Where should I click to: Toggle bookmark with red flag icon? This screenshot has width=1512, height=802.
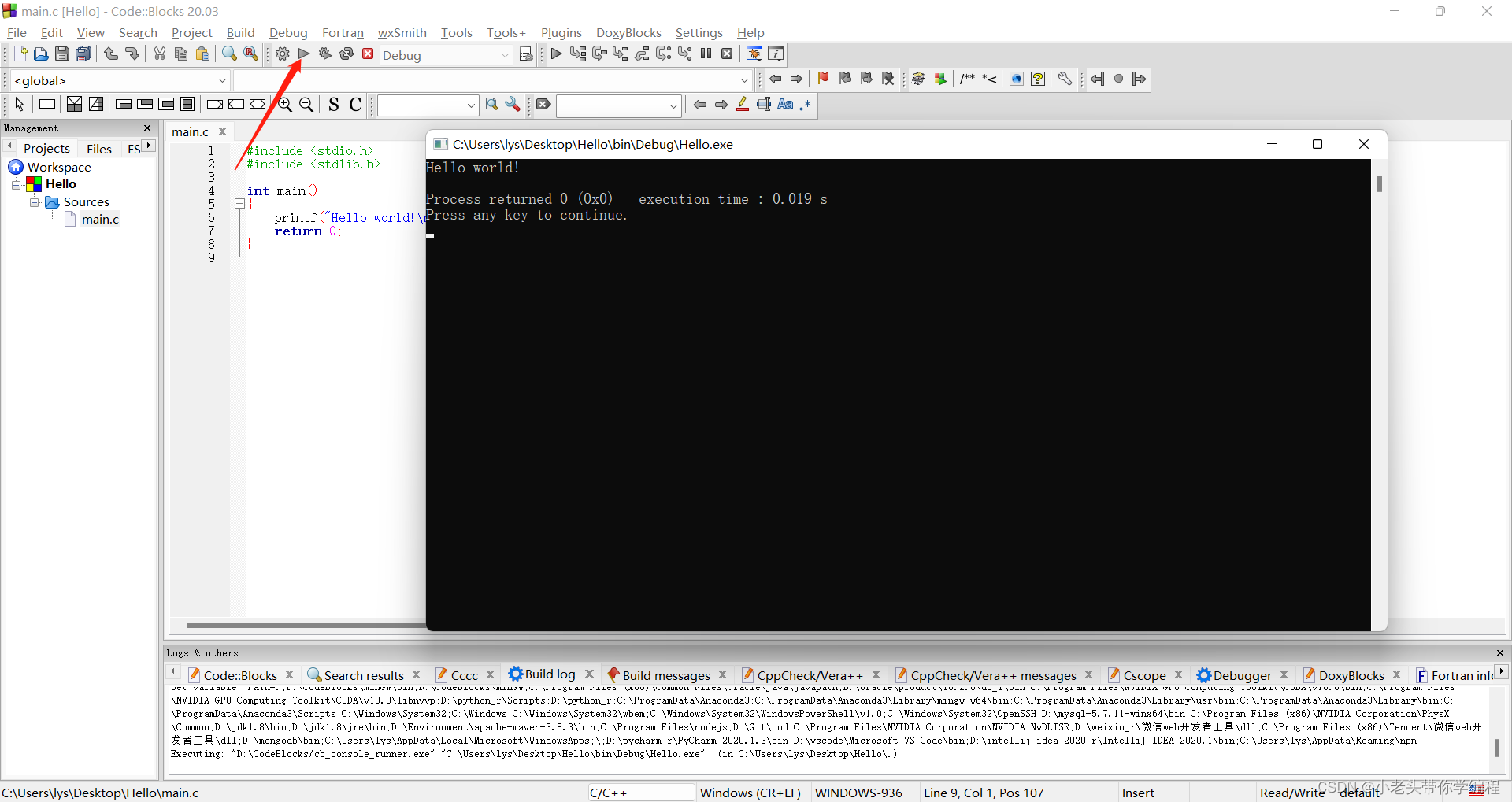pyautogui.click(x=823, y=78)
